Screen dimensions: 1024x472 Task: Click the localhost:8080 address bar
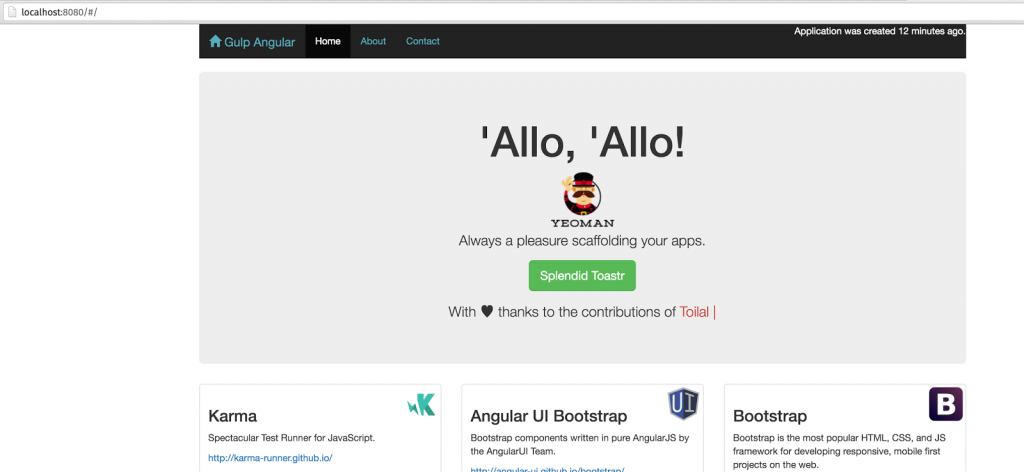512,12
